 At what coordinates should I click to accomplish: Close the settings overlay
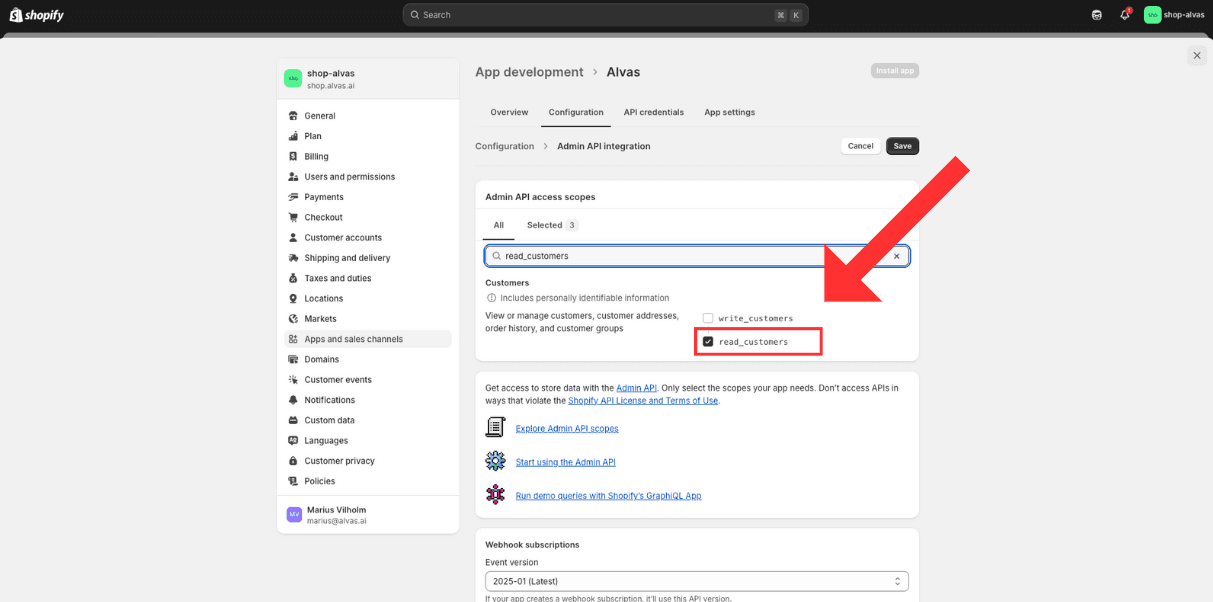[1197, 56]
